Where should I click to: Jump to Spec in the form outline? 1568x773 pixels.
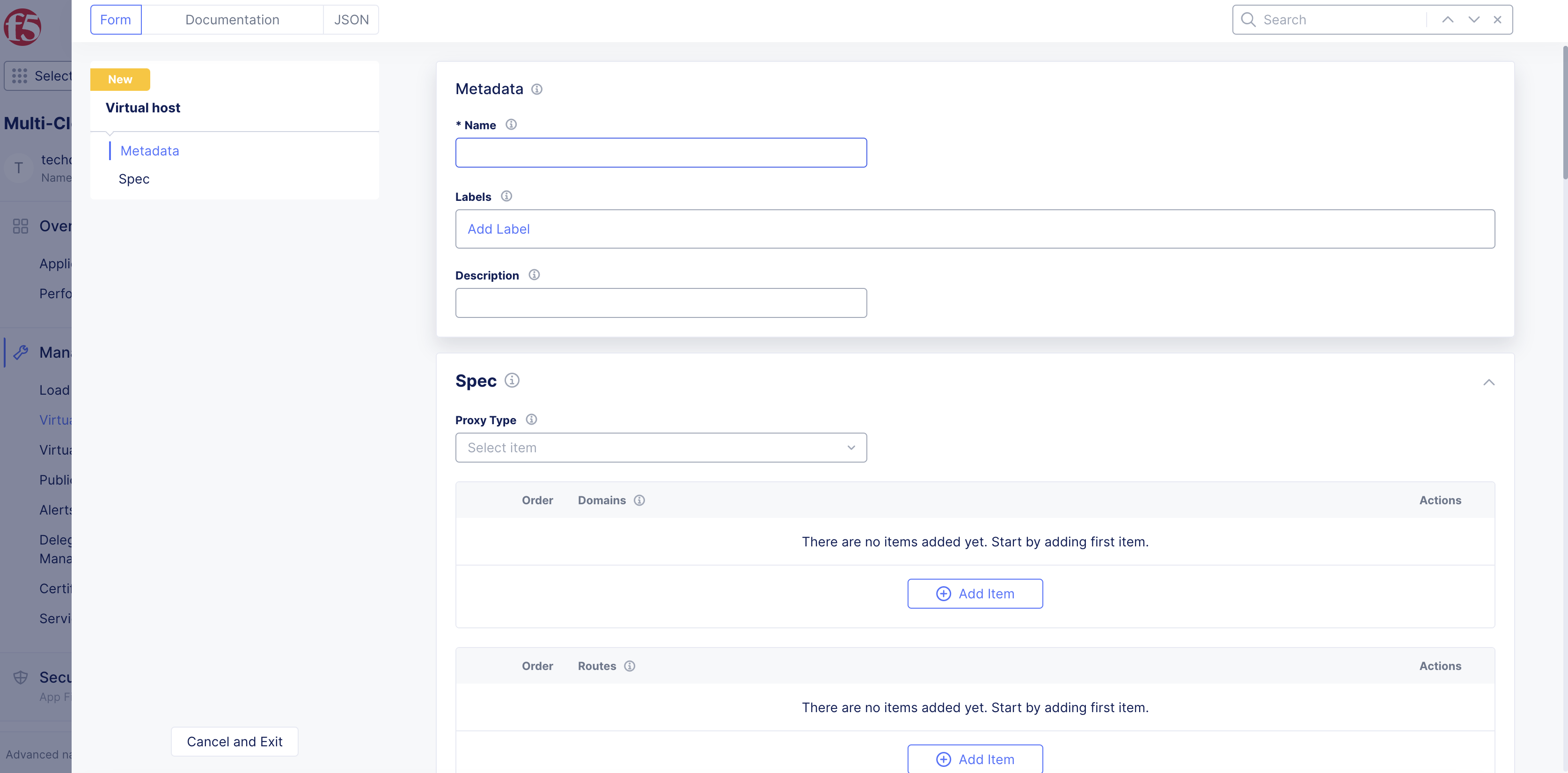pos(134,179)
